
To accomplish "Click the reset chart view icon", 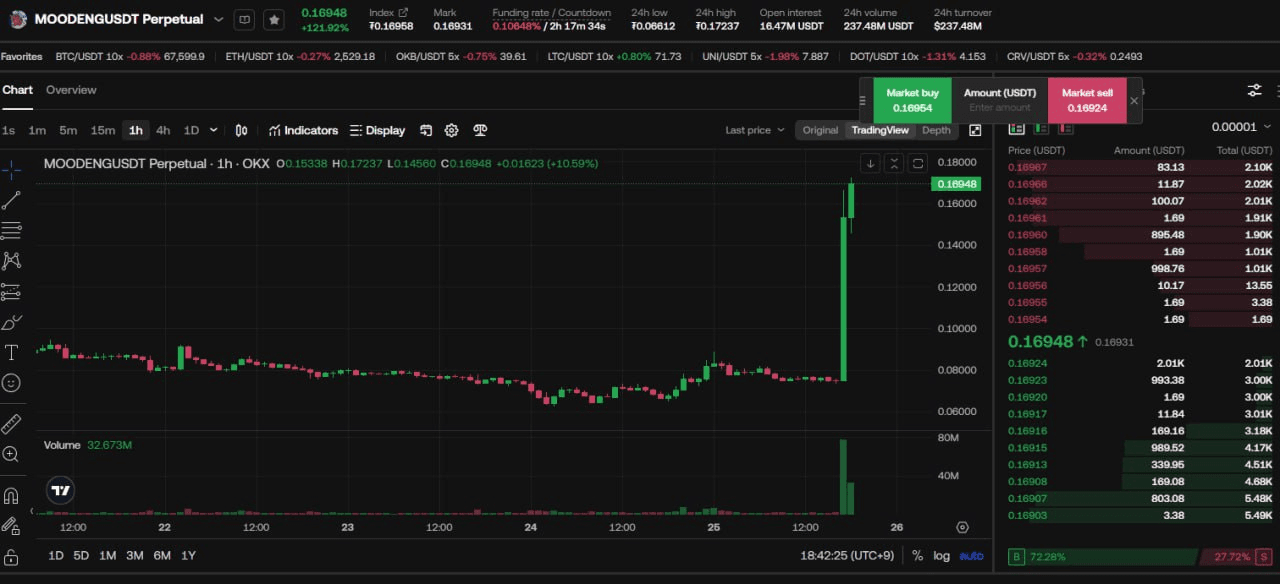I will point(917,164).
